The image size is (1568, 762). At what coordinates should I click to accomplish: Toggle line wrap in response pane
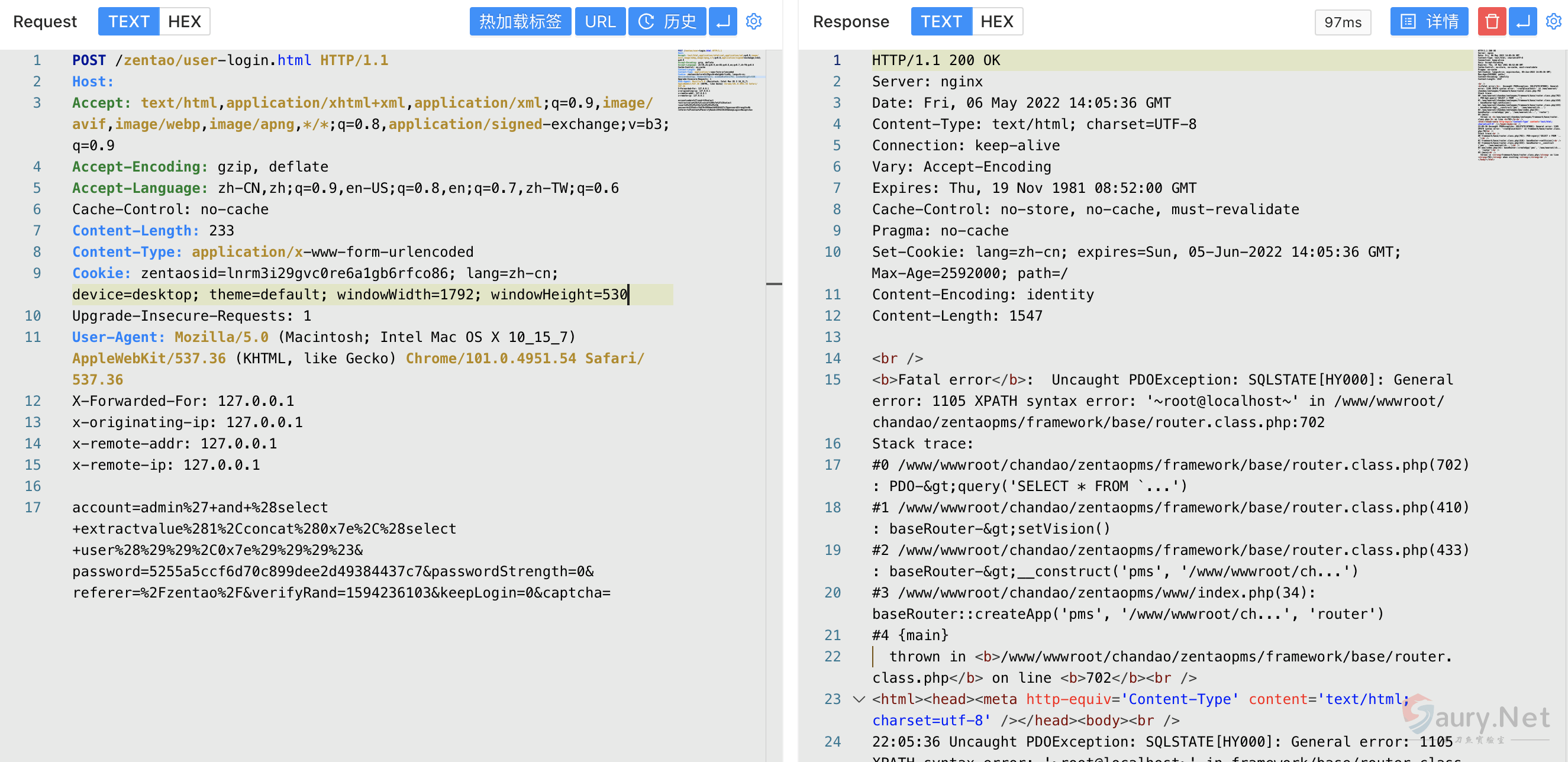1523,22
